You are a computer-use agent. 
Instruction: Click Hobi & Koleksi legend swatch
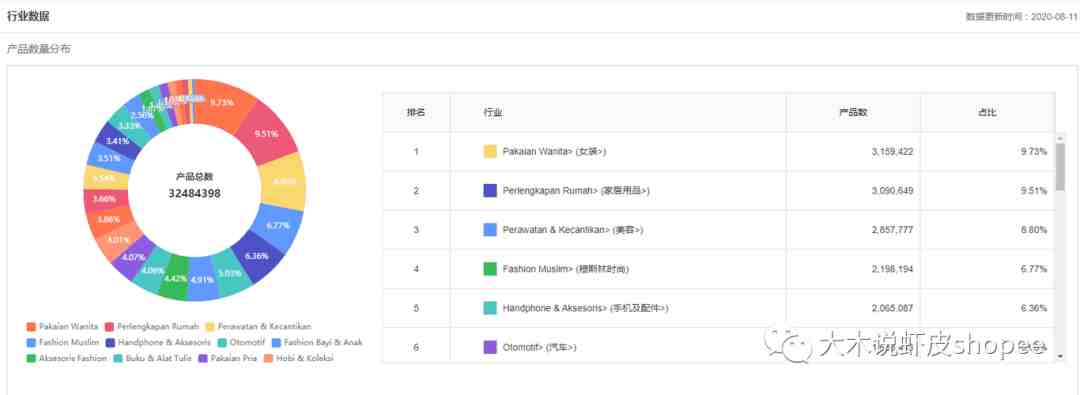click(269, 358)
